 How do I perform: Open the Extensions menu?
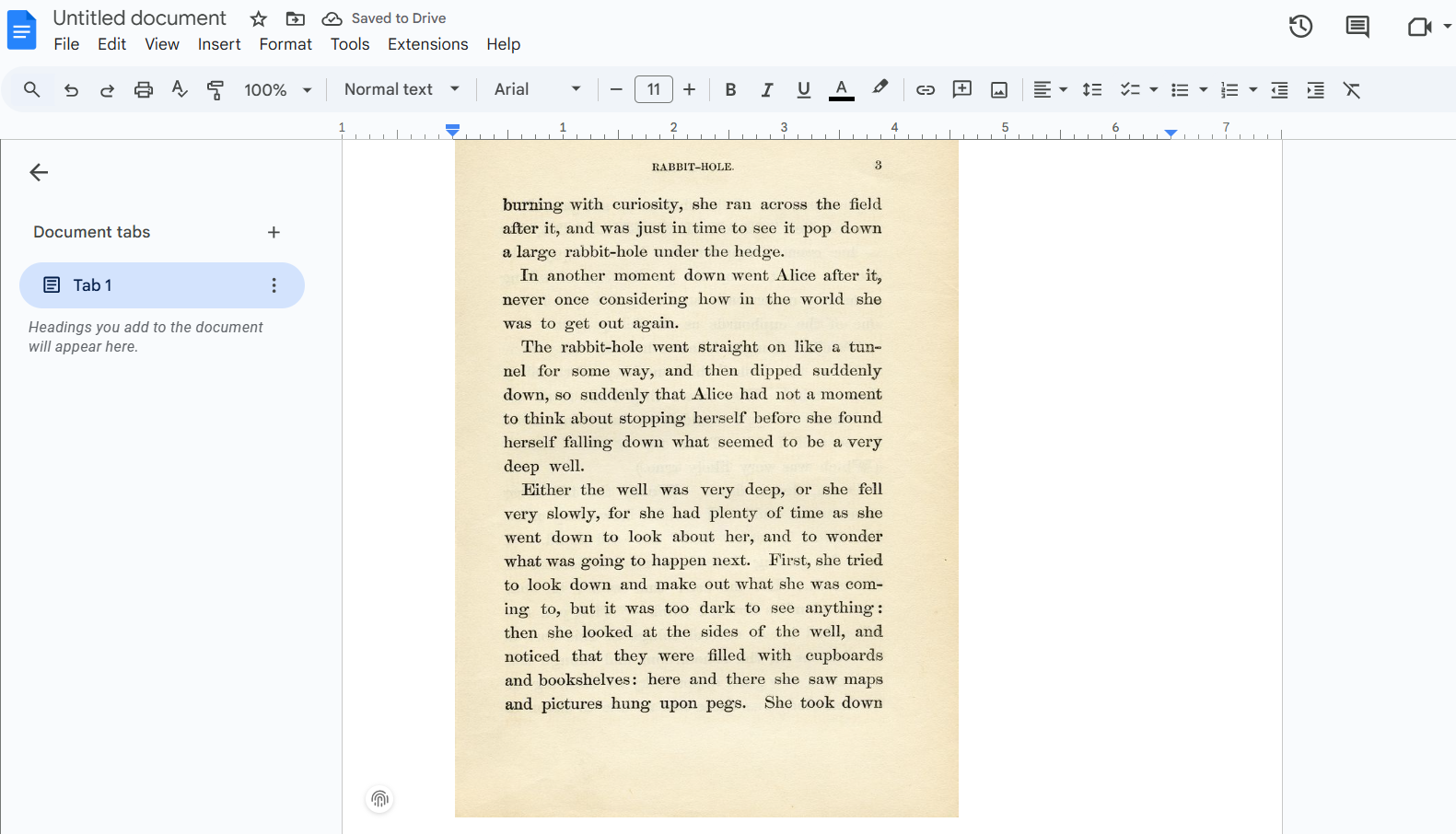point(428,44)
